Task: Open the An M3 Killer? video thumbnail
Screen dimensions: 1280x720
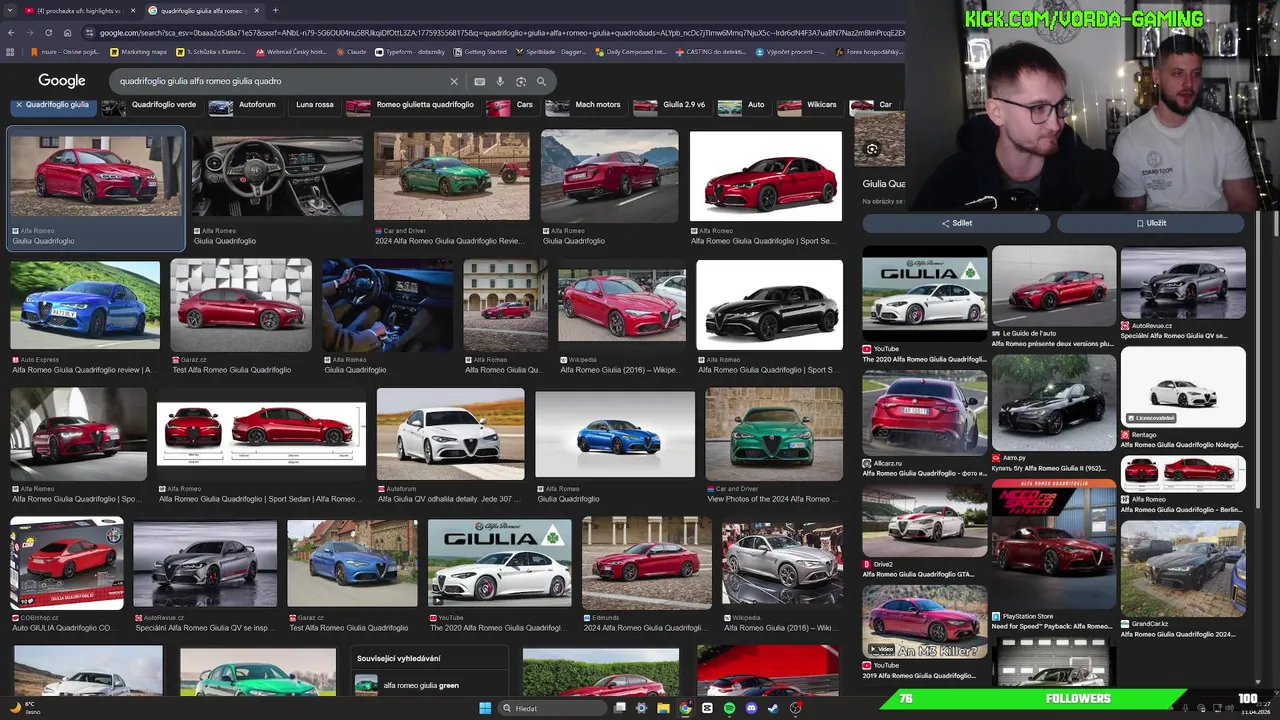Action: tap(925, 620)
